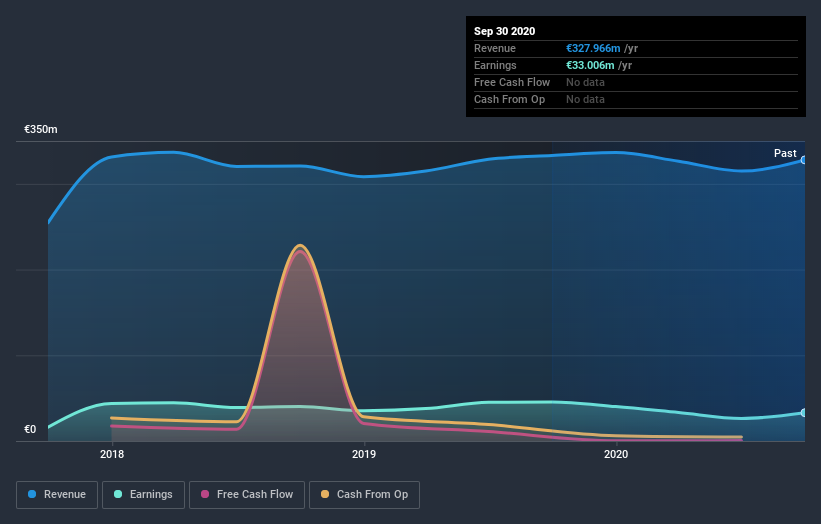Click the peak of the Cash From Op spike
The image size is (821, 524).
coord(300,245)
